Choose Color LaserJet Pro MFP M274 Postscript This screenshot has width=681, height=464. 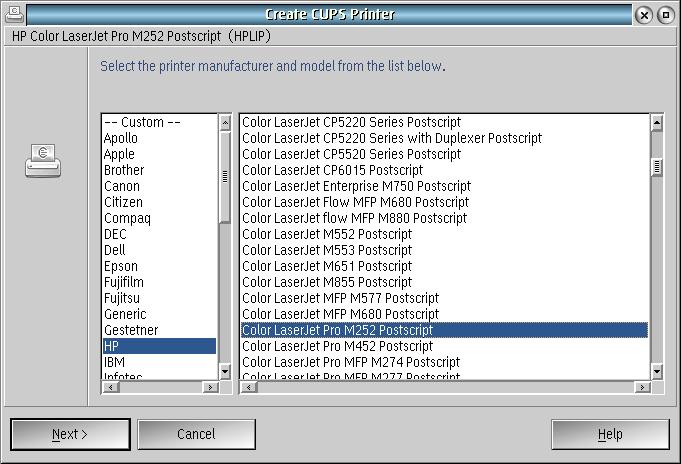click(x=444, y=362)
